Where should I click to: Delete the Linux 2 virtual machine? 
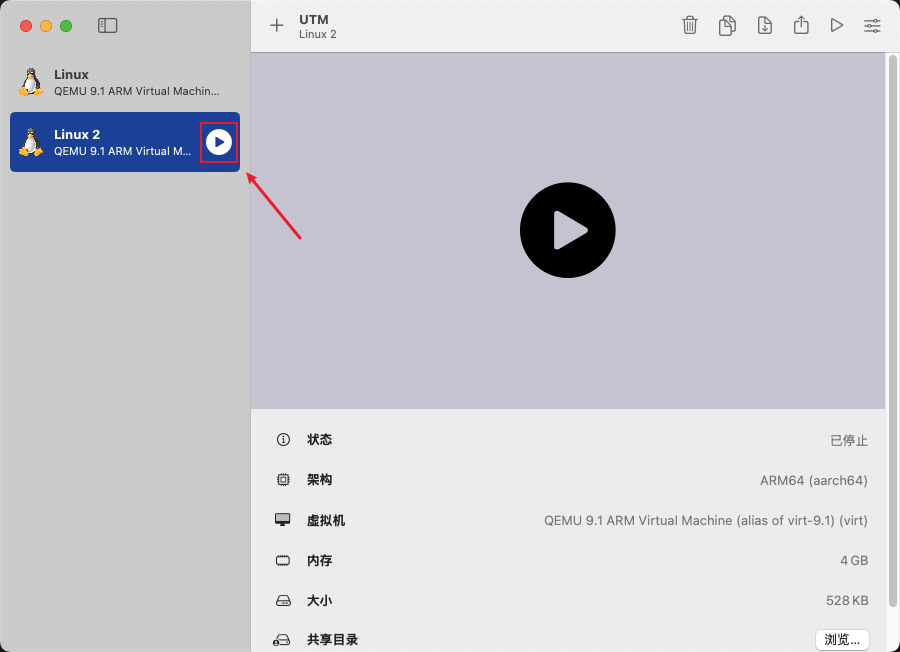[x=690, y=25]
